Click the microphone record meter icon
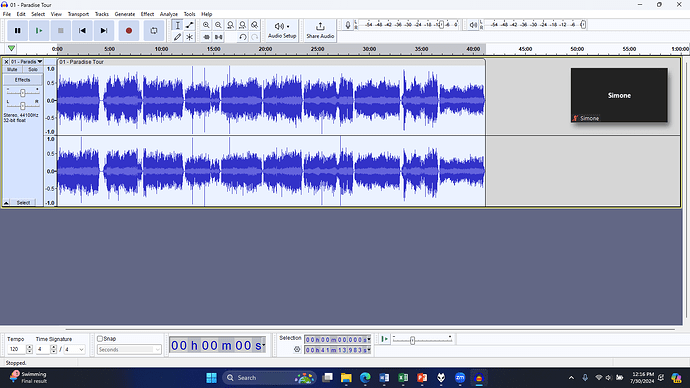Screen dimensions: 690x388 click(348, 25)
